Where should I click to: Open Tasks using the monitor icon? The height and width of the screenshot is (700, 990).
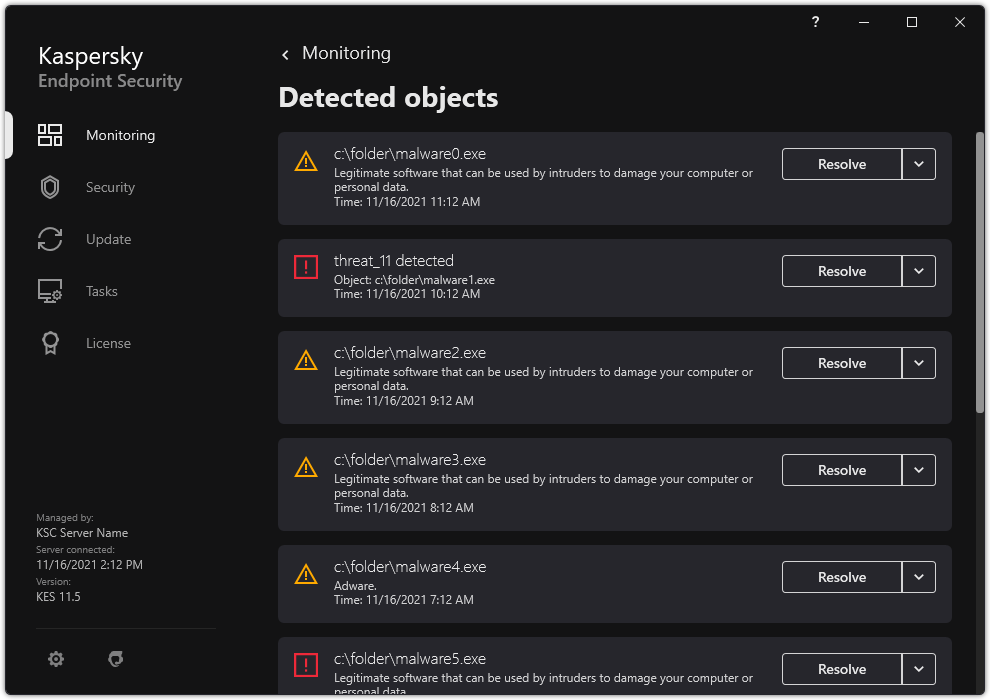click(50, 291)
